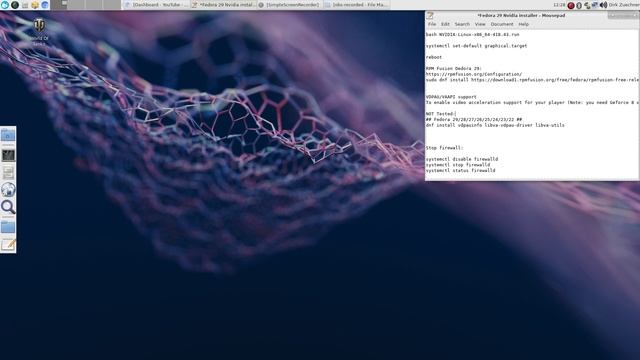This screenshot has height=360, width=640.
Task: Open the blue folder icon in side panel
Action: click(8, 227)
